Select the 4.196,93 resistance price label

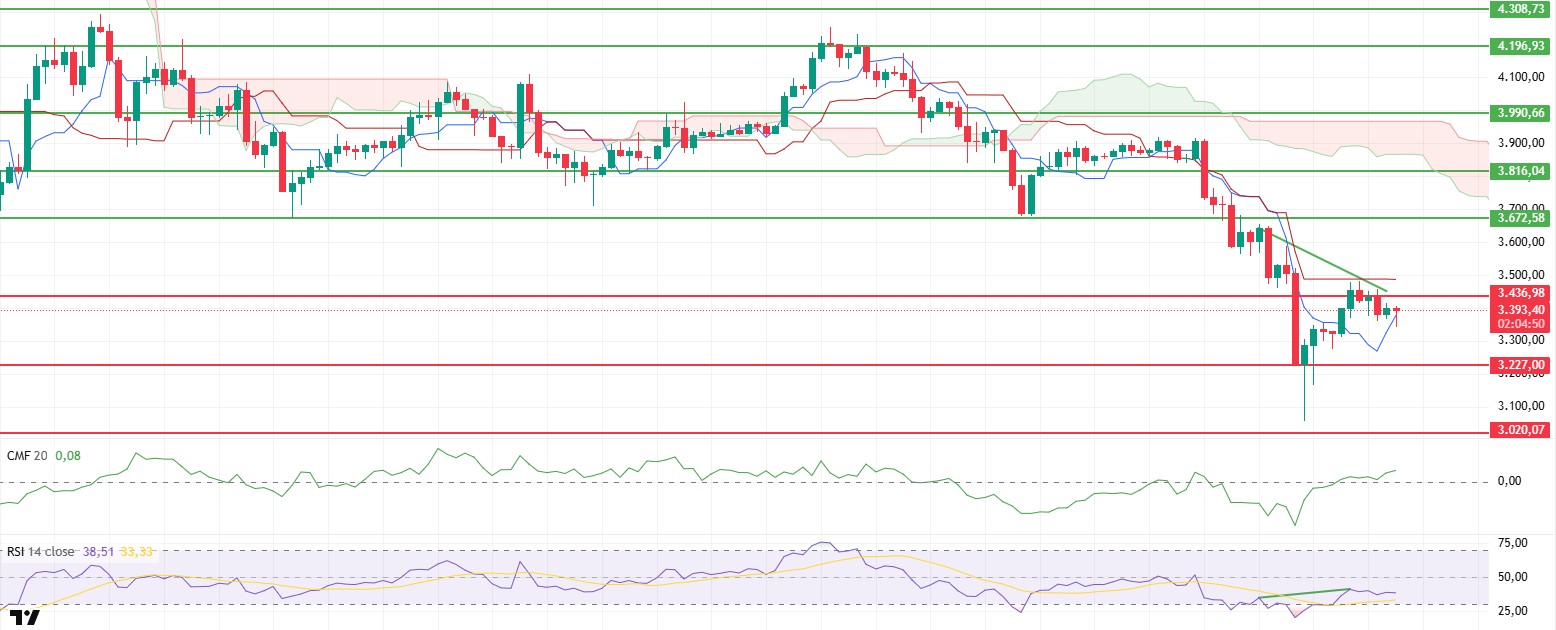tap(1522, 45)
